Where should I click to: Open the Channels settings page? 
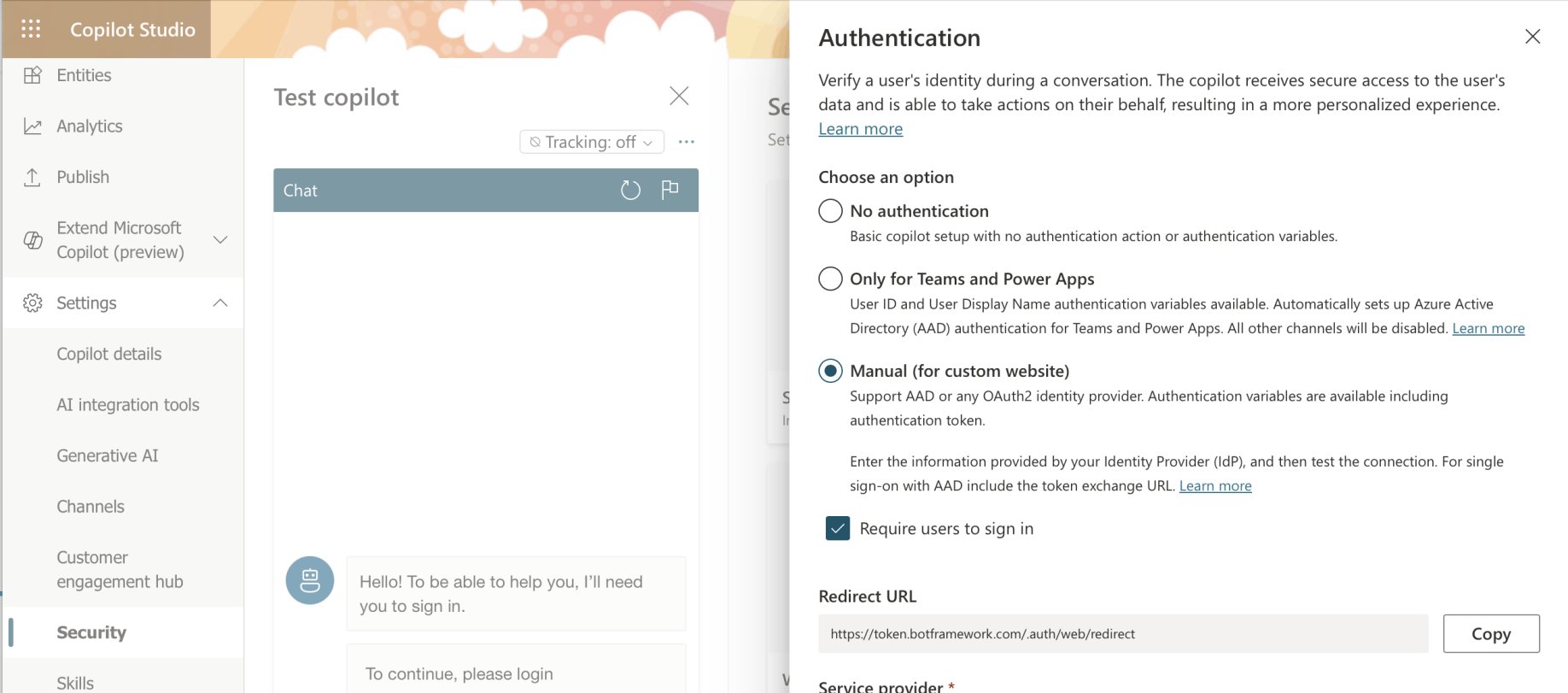pos(91,507)
